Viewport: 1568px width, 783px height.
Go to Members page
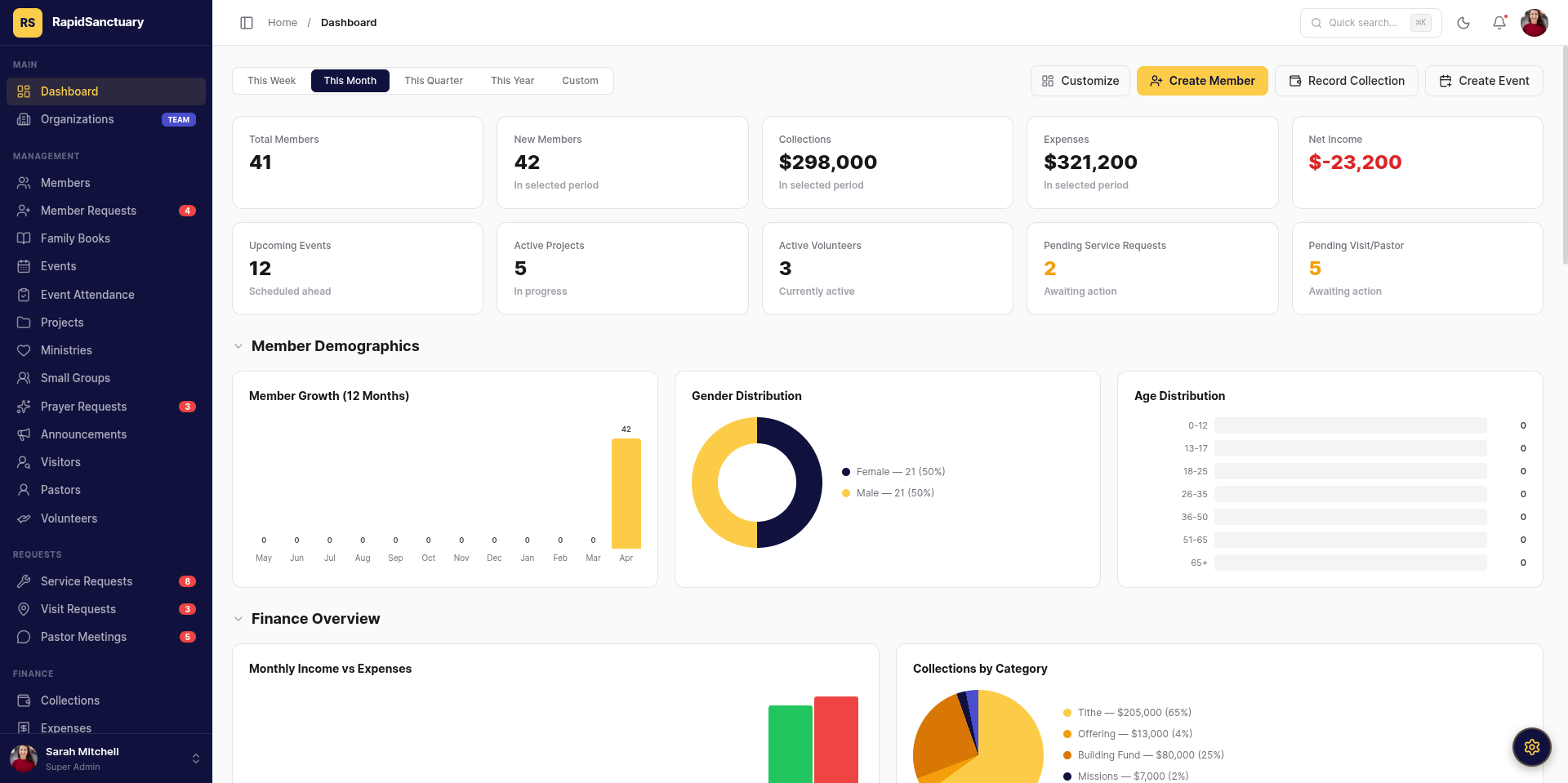click(x=106, y=183)
